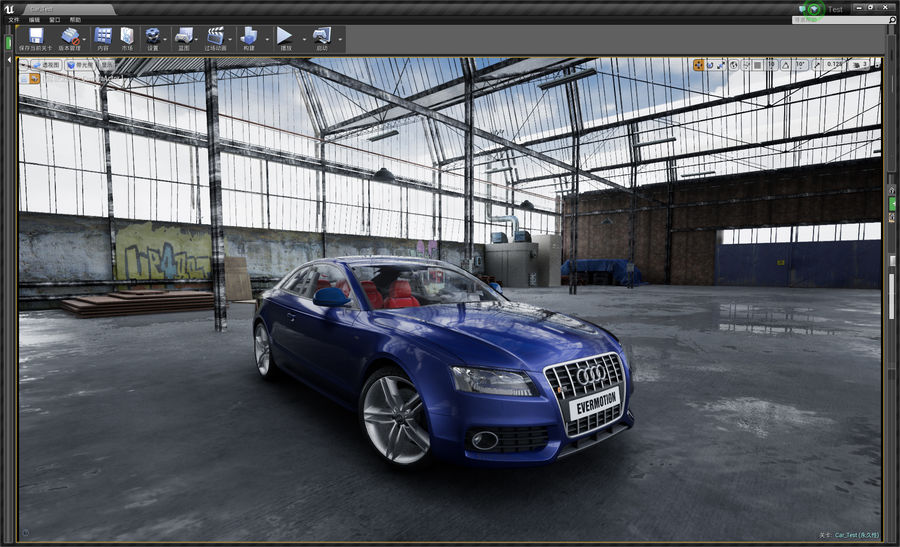Click the Car_Test (永久性) level link

pyautogui.click(x=856, y=535)
